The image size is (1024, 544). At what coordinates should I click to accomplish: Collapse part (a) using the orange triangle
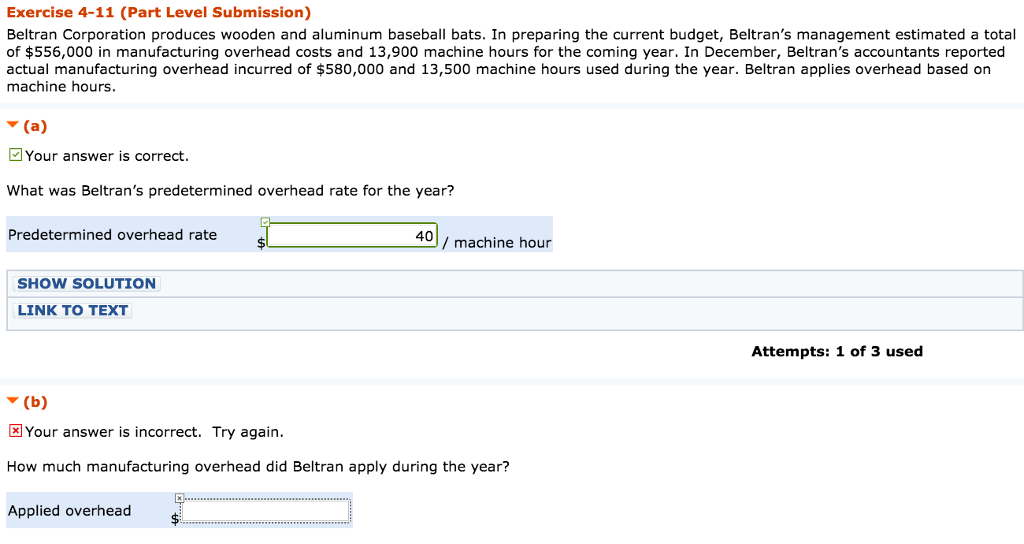coord(12,124)
